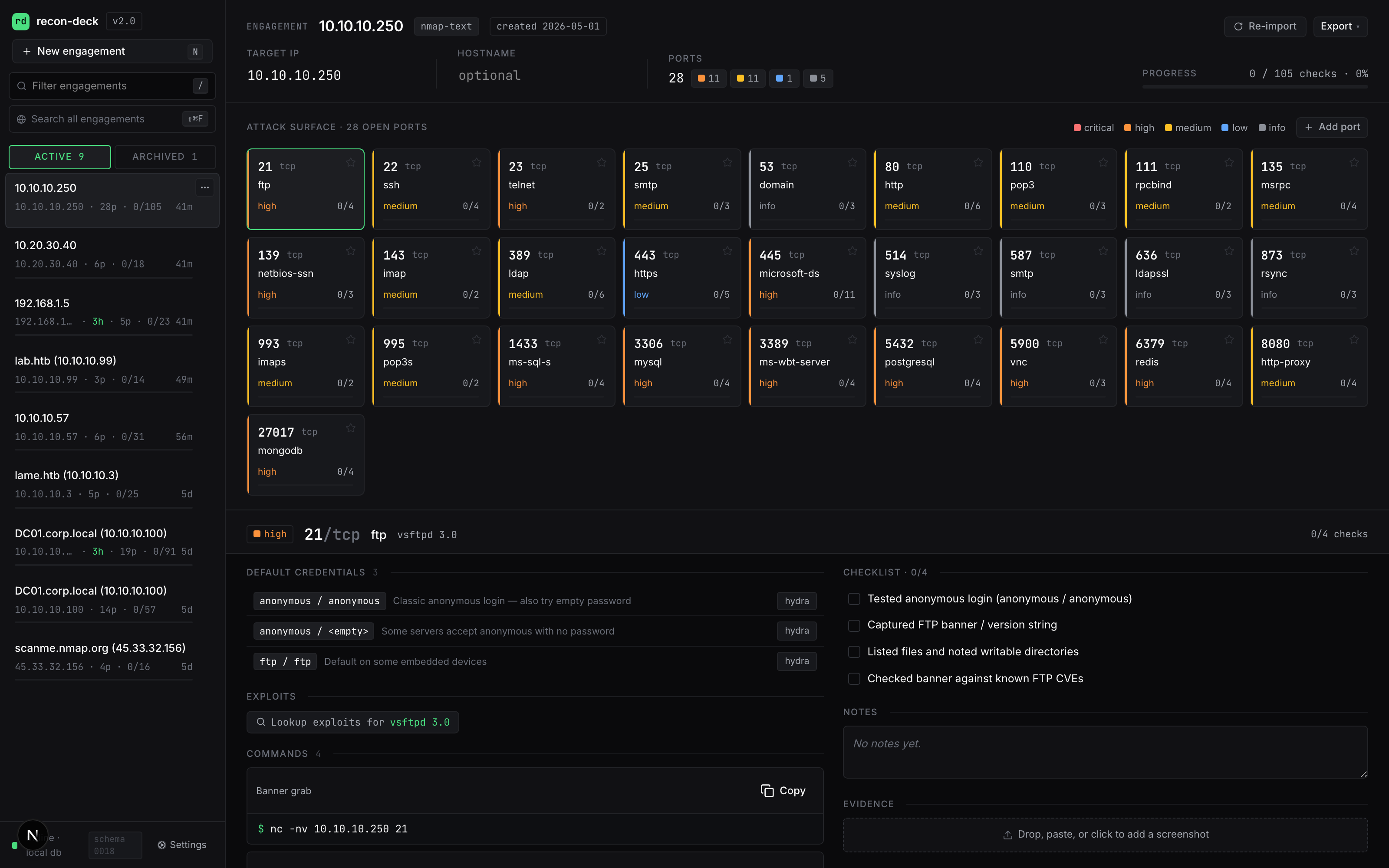
Task: Star the port 53 domain card
Action: click(x=852, y=163)
